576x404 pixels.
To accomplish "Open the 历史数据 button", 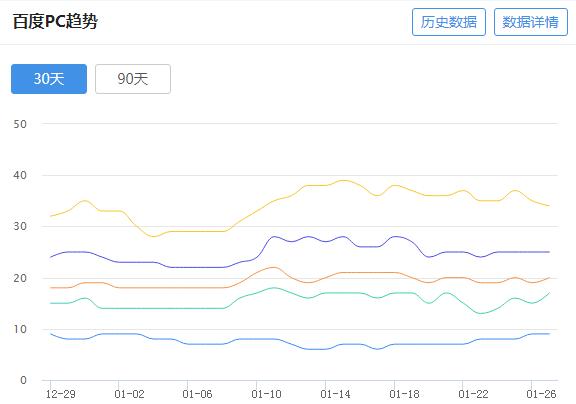I will click(x=449, y=22).
